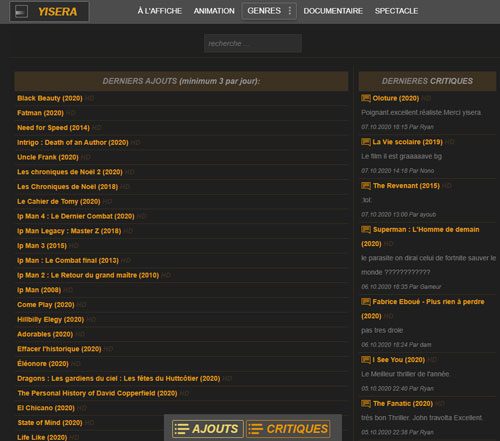Image resolution: width=500 pixels, height=441 pixels.
Task: Expand the GENRES dropdown menu
Action: (x=269, y=11)
